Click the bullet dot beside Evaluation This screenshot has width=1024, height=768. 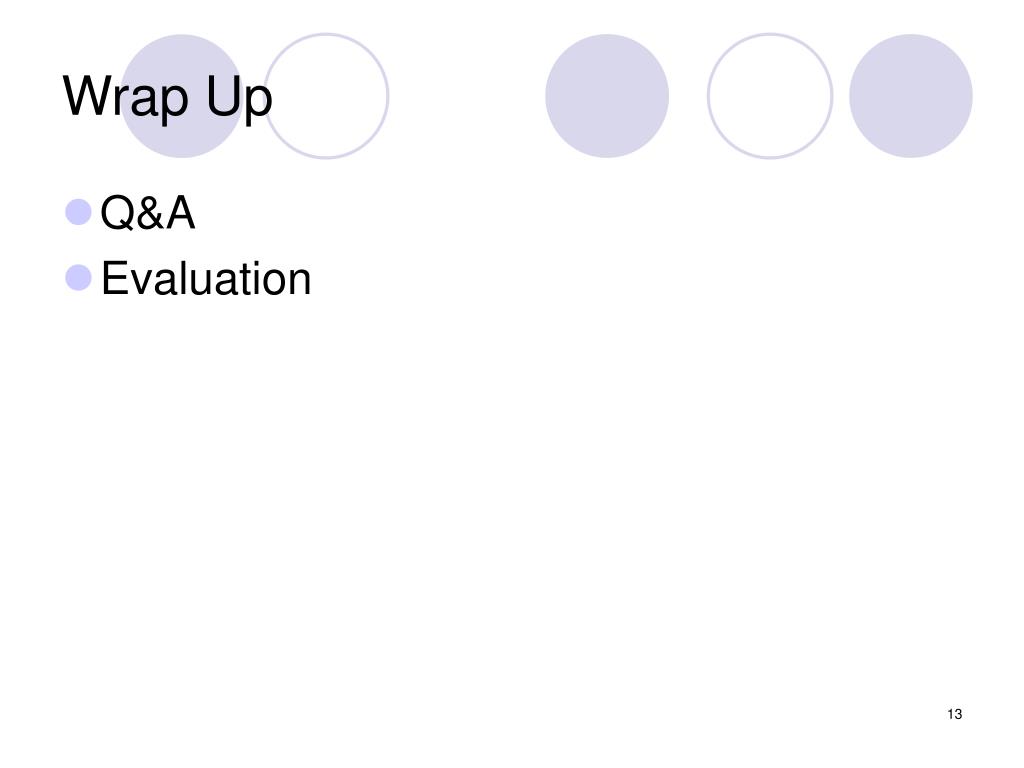pyautogui.click(x=78, y=278)
